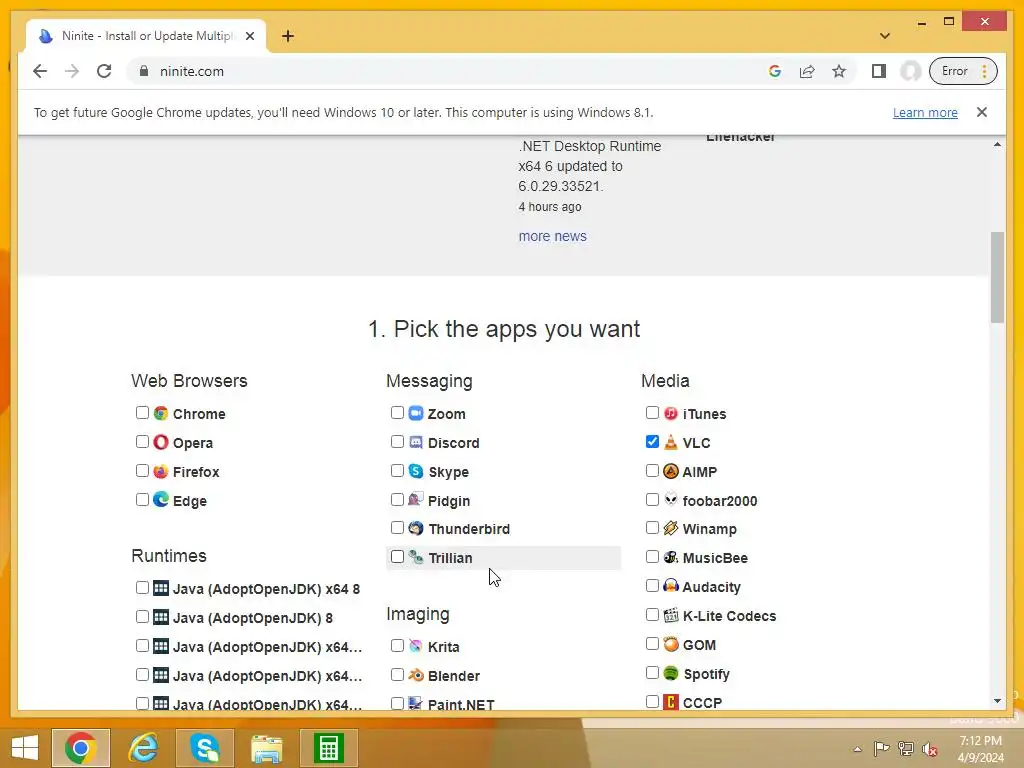
Task: Click the Action Center flag icon
Action: click(881, 749)
